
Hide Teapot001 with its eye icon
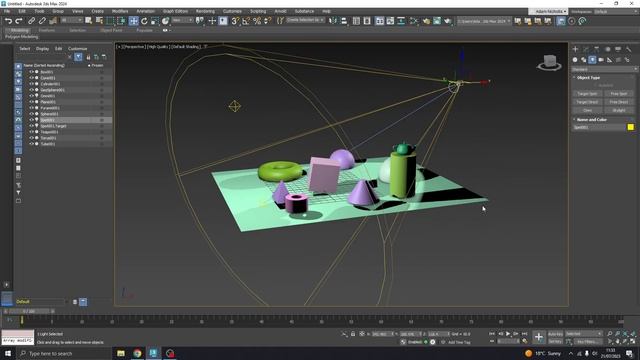click(x=31, y=132)
